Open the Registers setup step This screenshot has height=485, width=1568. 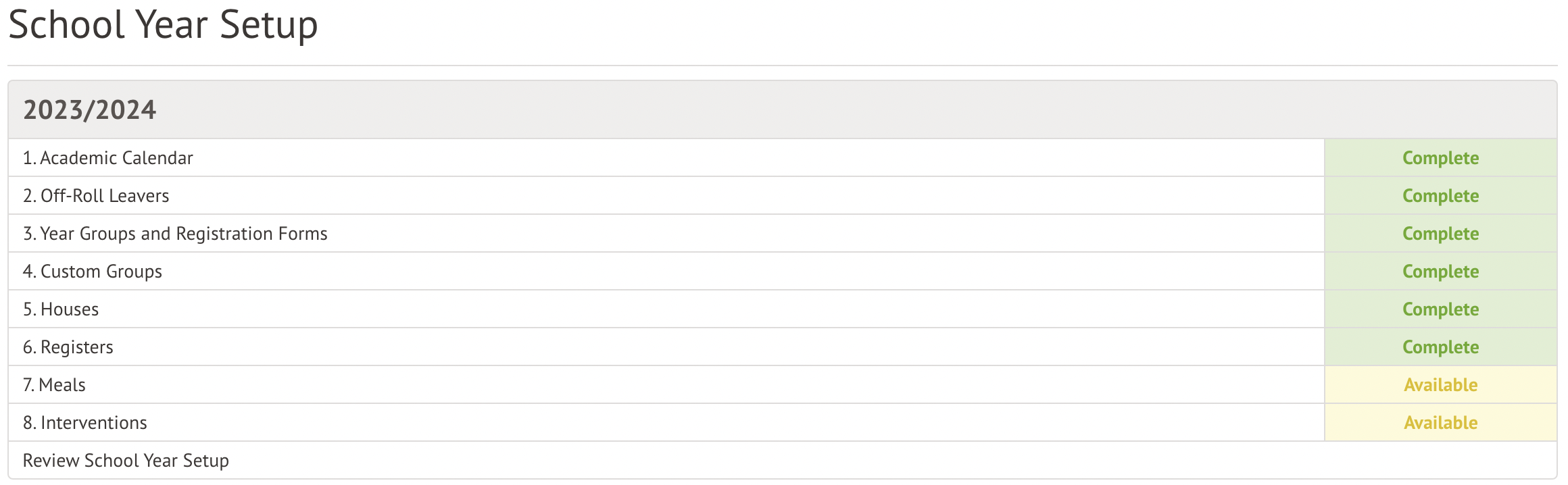pos(68,347)
